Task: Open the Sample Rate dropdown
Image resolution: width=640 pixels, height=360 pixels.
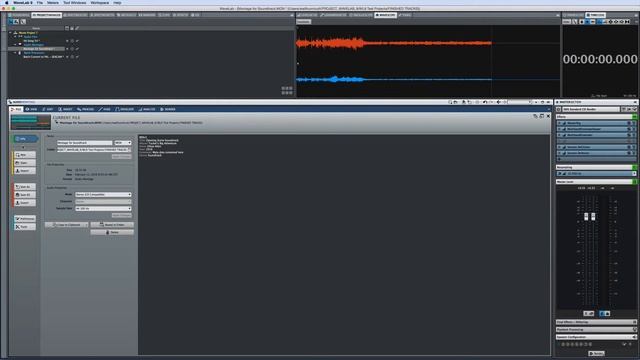Action: pos(103,209)
